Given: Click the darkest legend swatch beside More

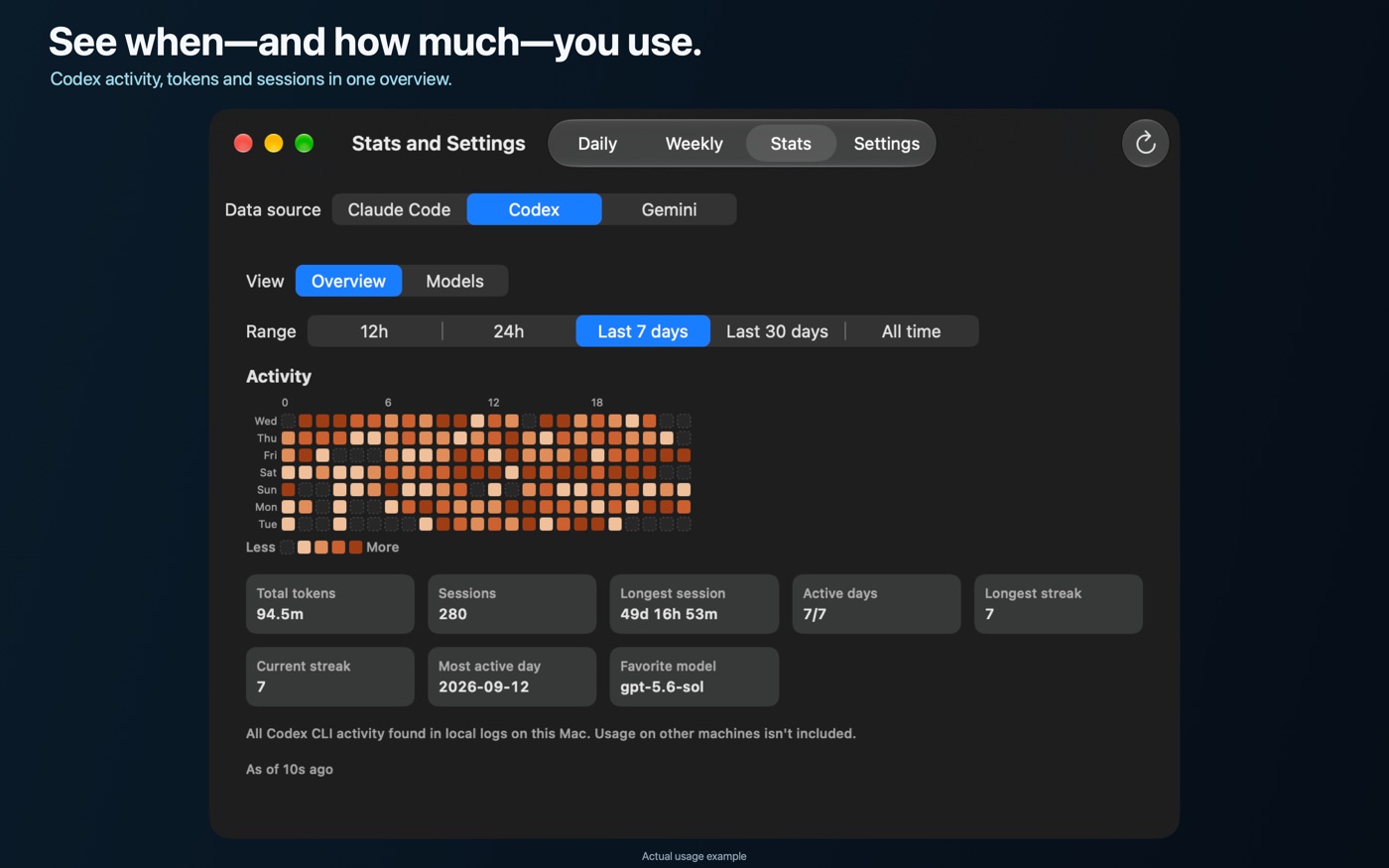Looking at the screenshot, I should 356,548.
